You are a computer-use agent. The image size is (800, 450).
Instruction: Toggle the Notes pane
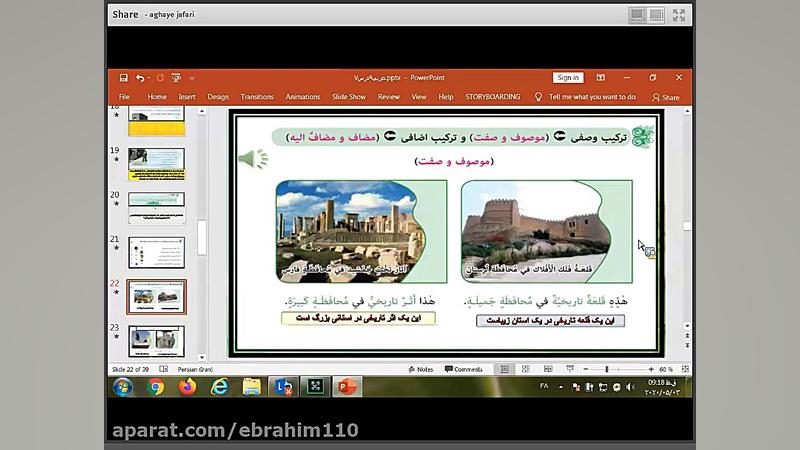[421, 369]
